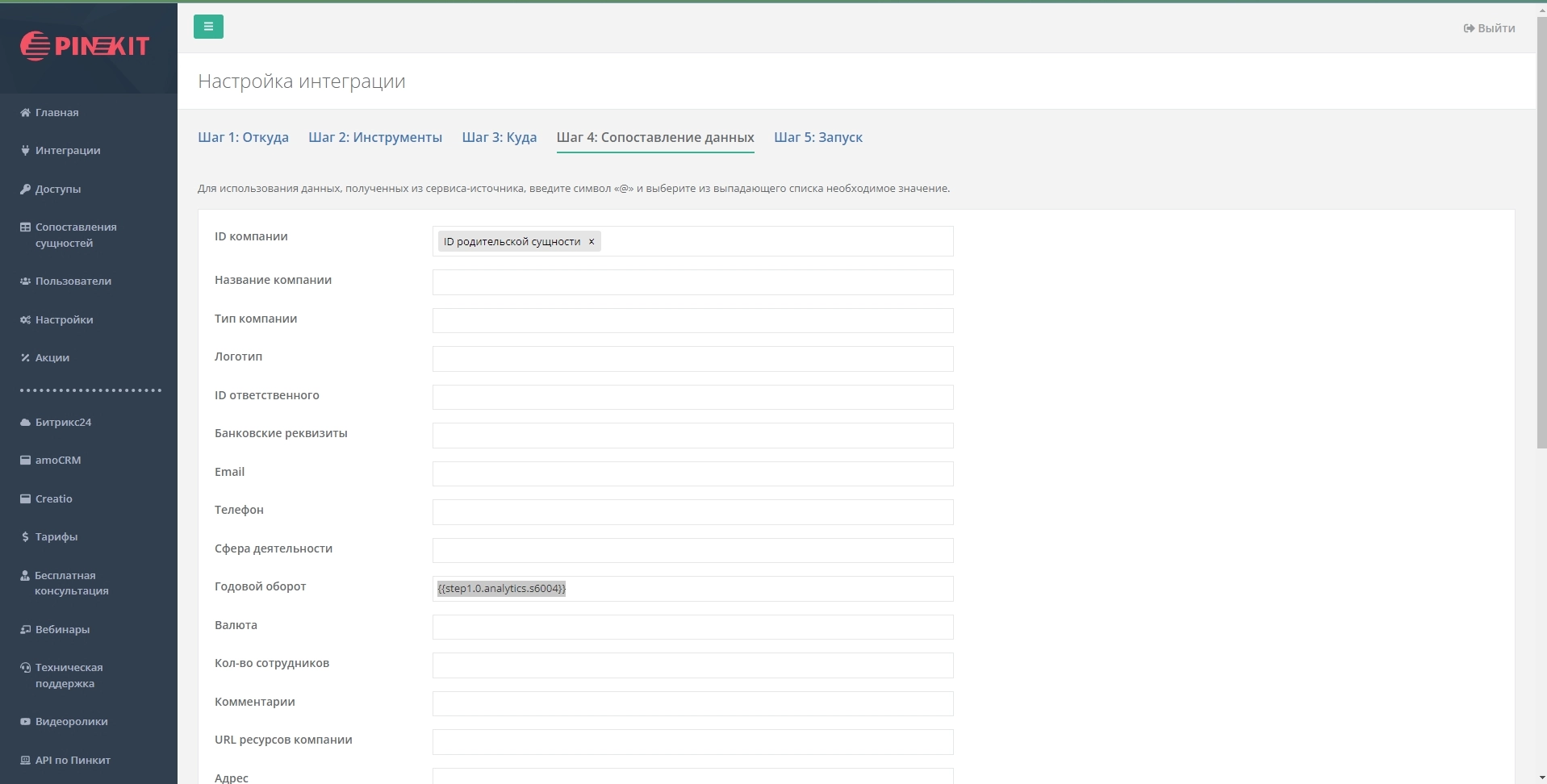Open the Битрикс24 sidebar item
Viewport: 1547px width, 784px height.
pos(63,423)
